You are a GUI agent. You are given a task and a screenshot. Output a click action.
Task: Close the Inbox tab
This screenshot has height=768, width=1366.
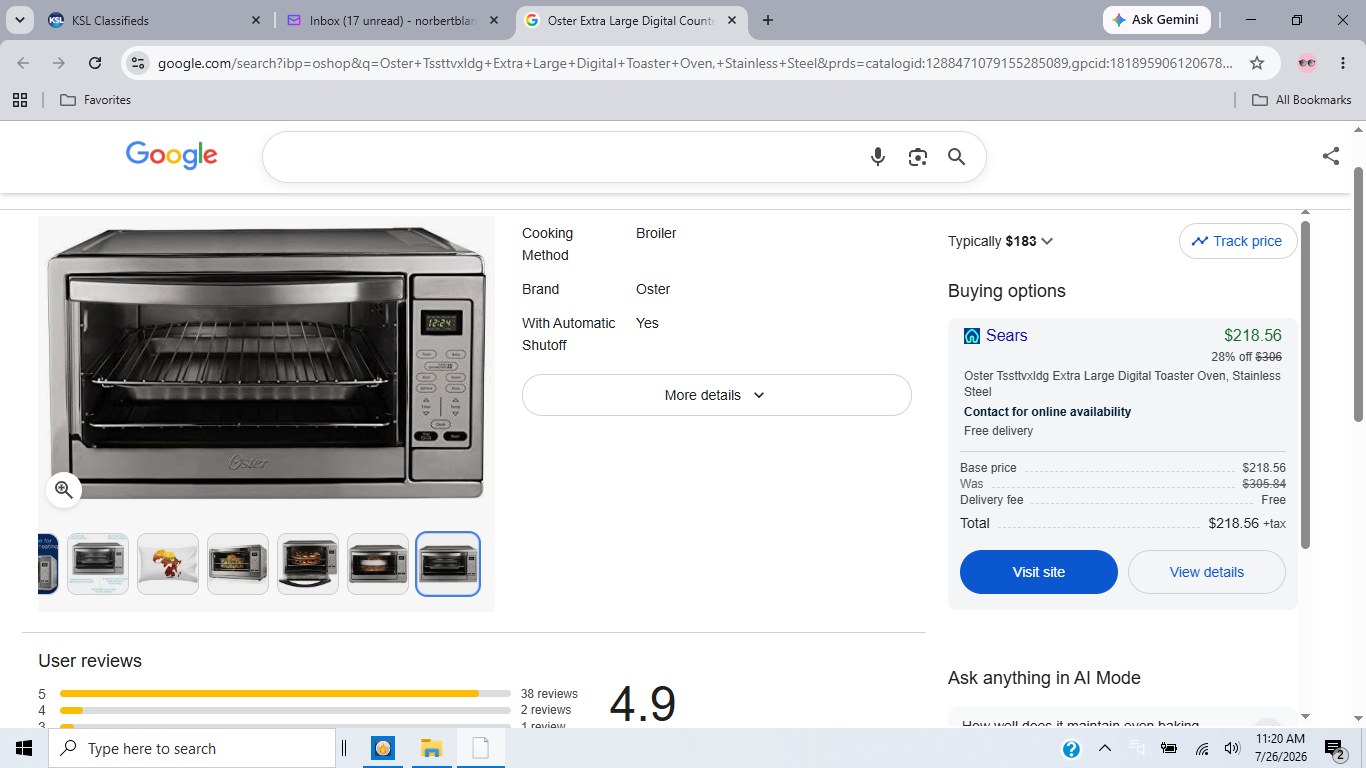[494, 20]
